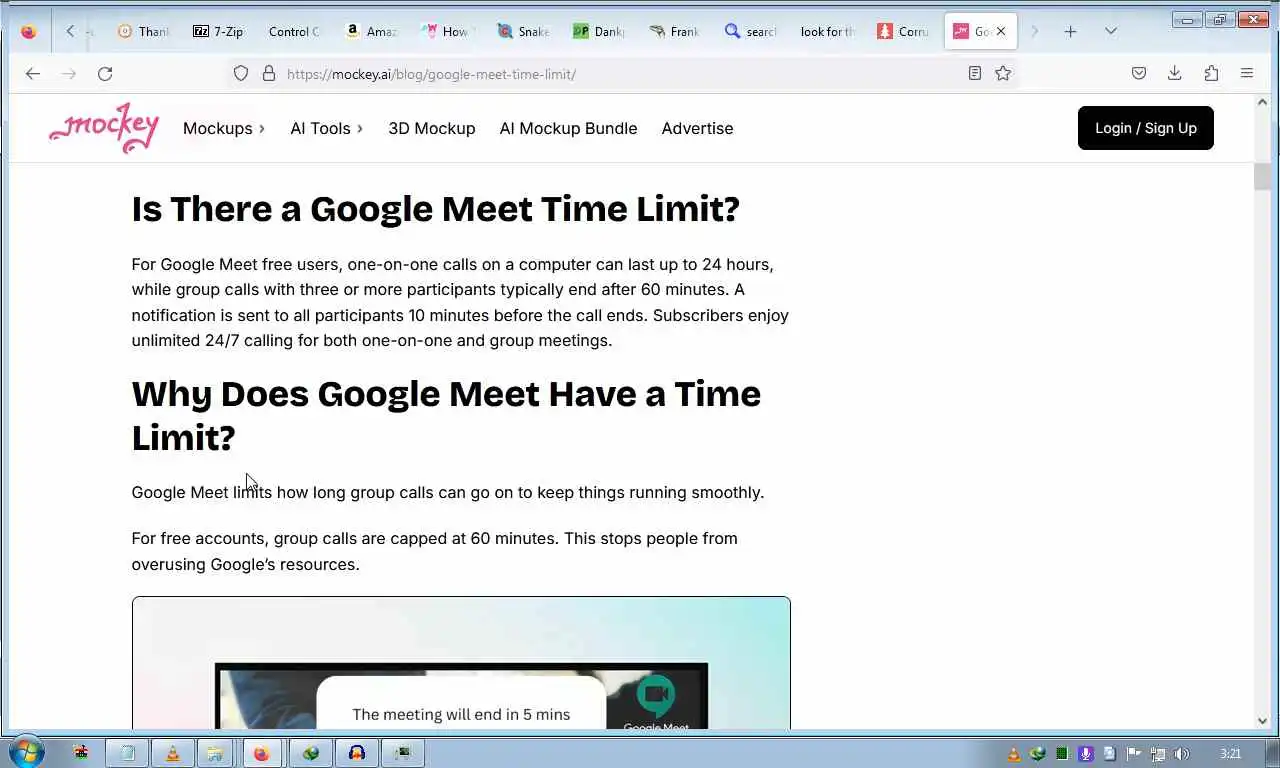The width and height of the screenshot is (1280, 768).
Task: Open the Action Center flag icon
Action: (x=1134, y=754)
